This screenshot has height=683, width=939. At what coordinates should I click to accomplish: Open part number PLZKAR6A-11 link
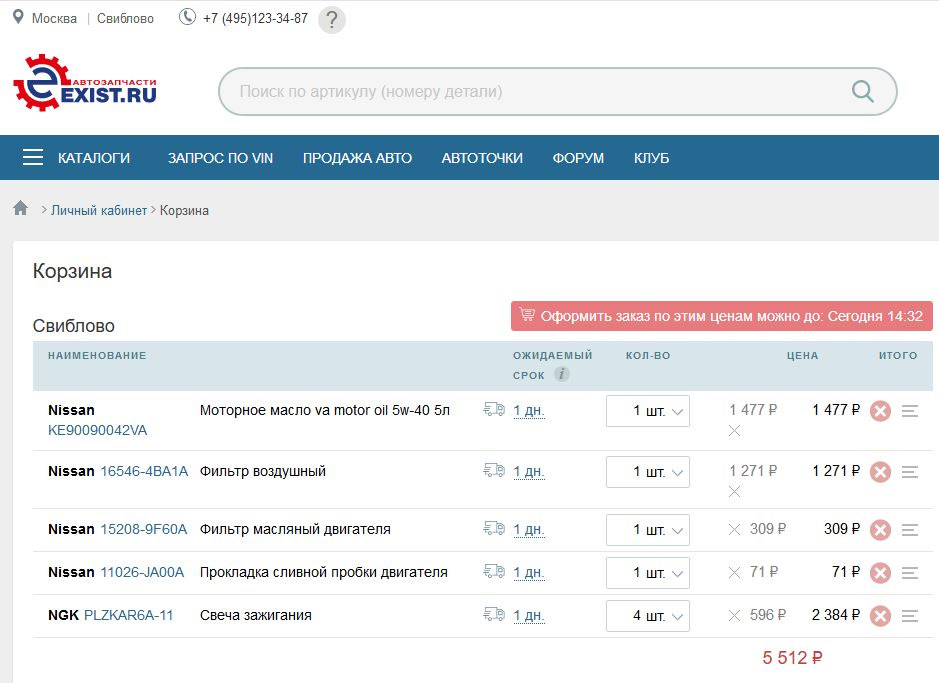point(128,615)
